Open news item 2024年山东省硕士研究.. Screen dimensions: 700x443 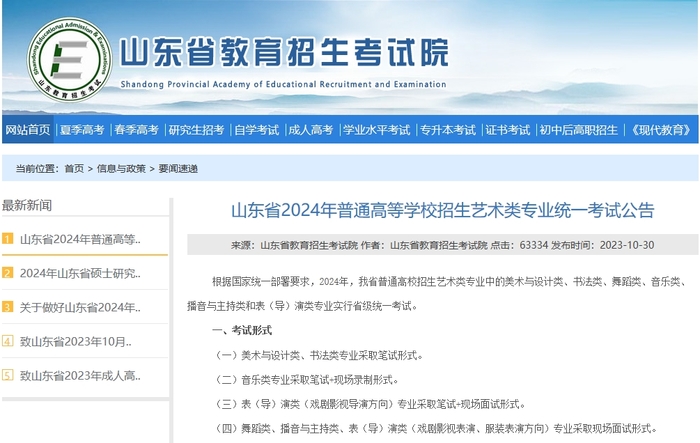pyautogui.click(x=80, y=273)
